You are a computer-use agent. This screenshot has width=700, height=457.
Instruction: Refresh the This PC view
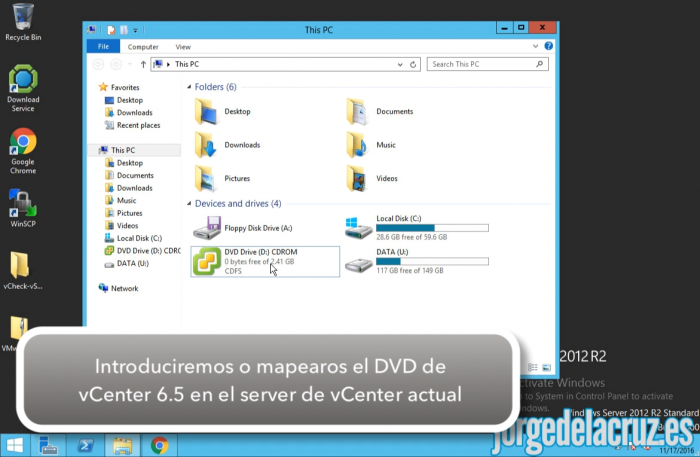413,65
